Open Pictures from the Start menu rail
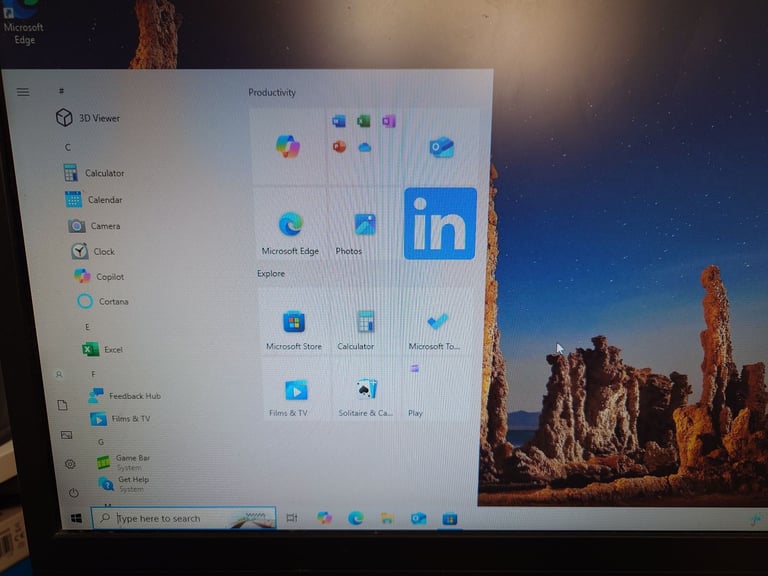The width and height of the screenshot is (768, 576). click(x=66, y=435)
